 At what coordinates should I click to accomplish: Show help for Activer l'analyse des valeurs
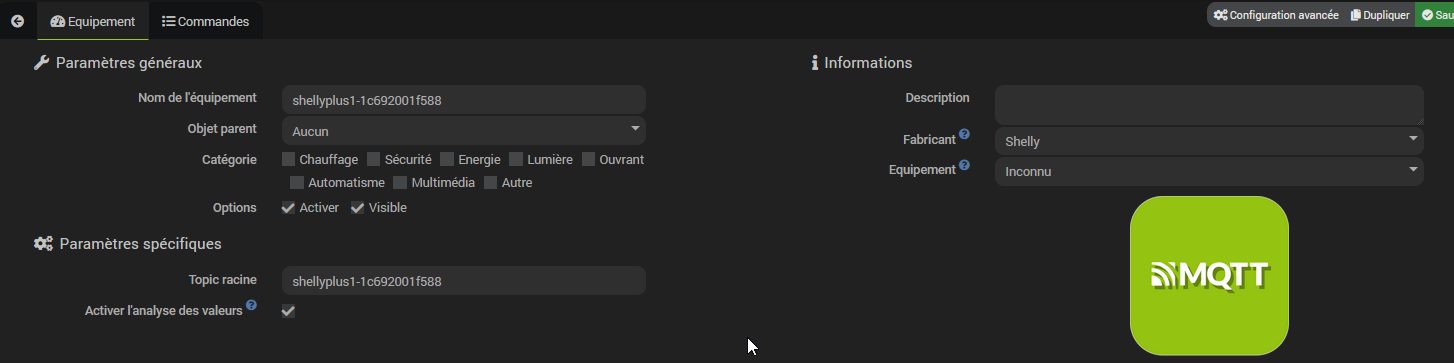pyautogui.click(x=251, y=305)
